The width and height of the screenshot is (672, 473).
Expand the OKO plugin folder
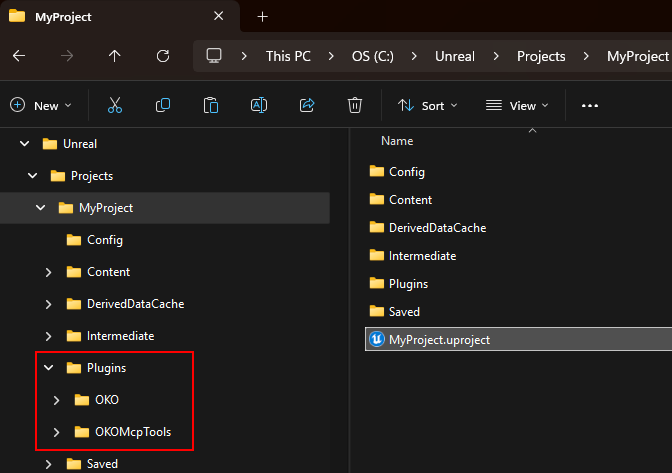point(57,400)
